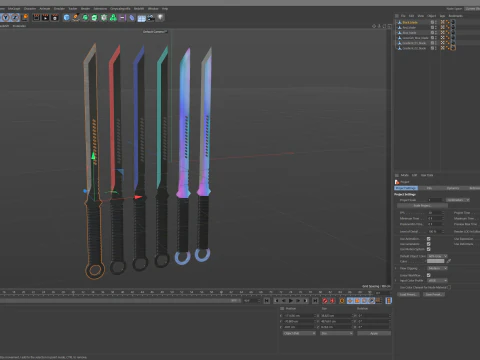The height and width of the screenshot is (360, 480).
Task: Click the FPS input field
Action: (436, 213)
